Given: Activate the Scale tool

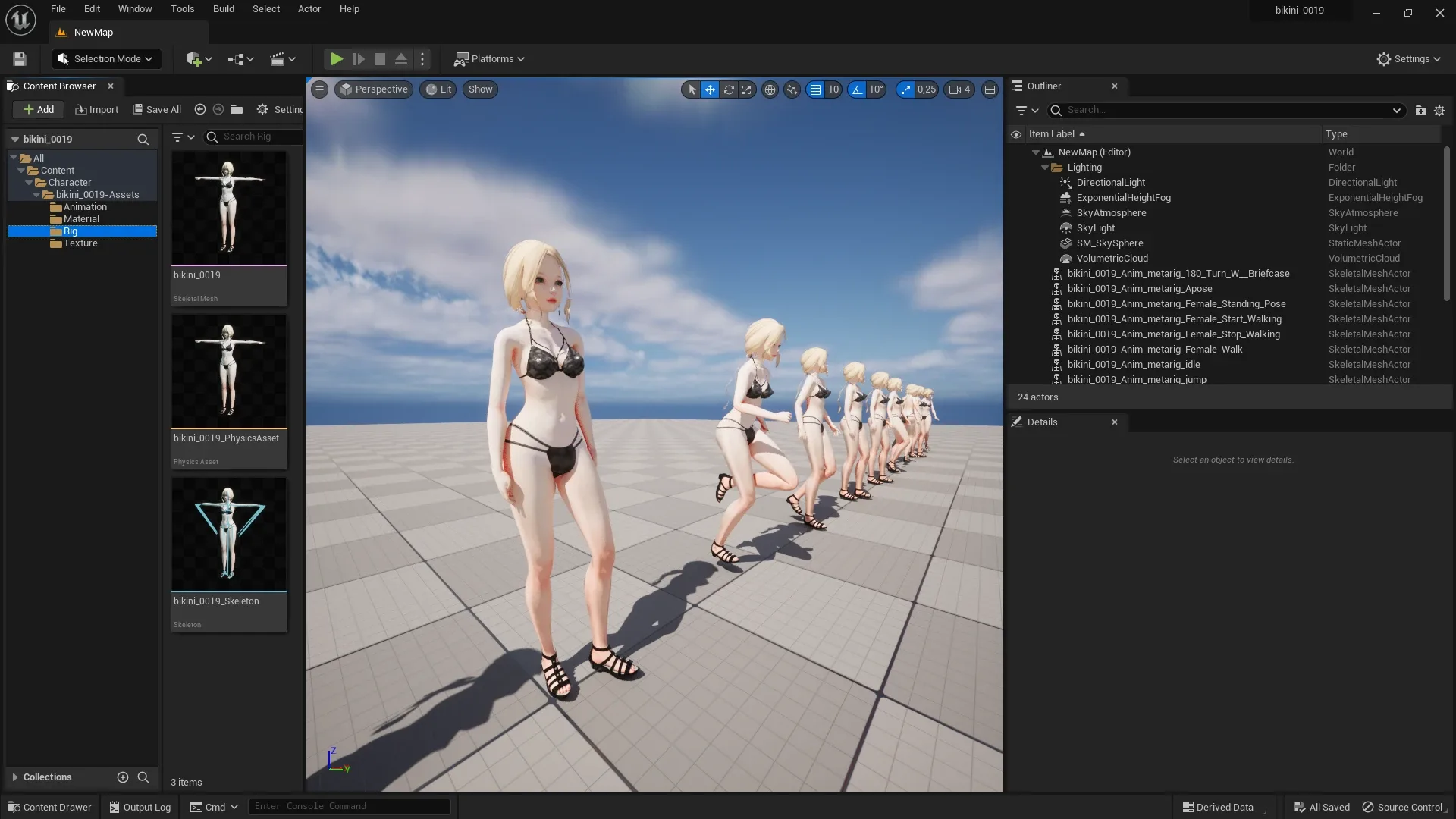Looking at the screenshot, I should pyautogui.click(x=747, y=89).
